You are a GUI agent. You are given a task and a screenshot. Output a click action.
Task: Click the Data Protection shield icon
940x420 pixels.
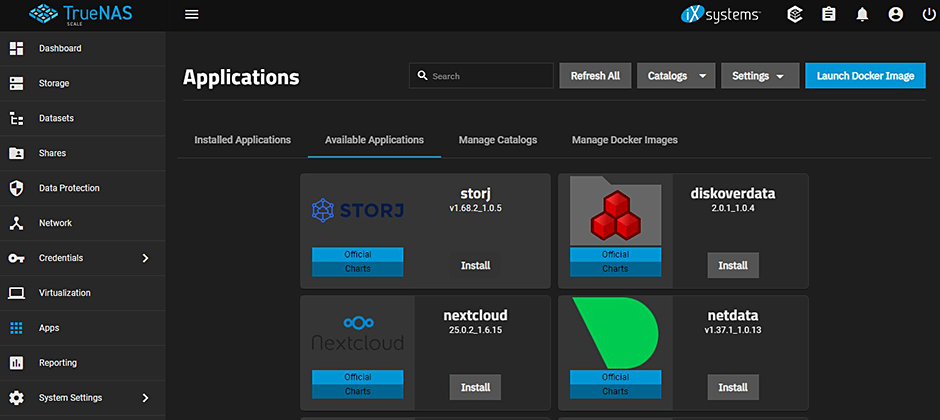(16, 188)
